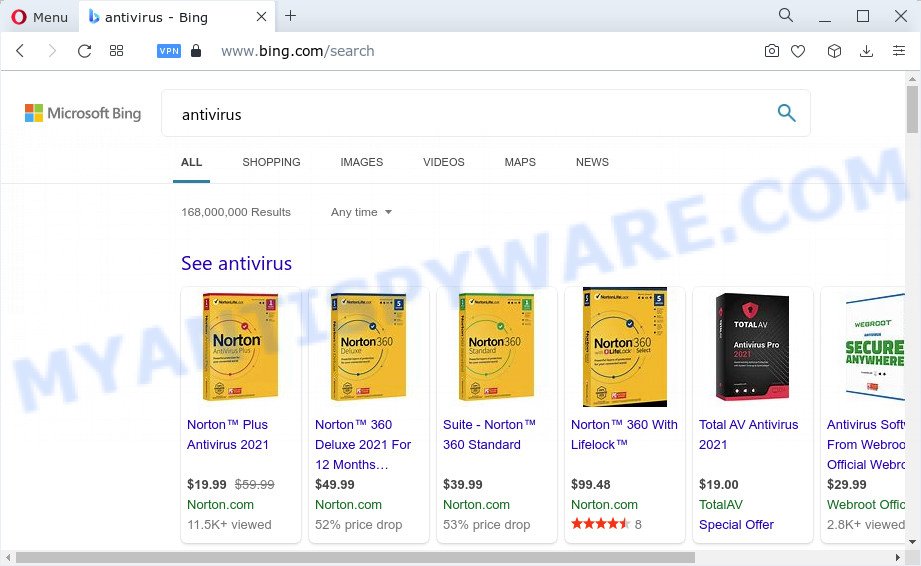Click the vertical scrollbar thumb
The image size is (921, 566).
coord(912,110)
